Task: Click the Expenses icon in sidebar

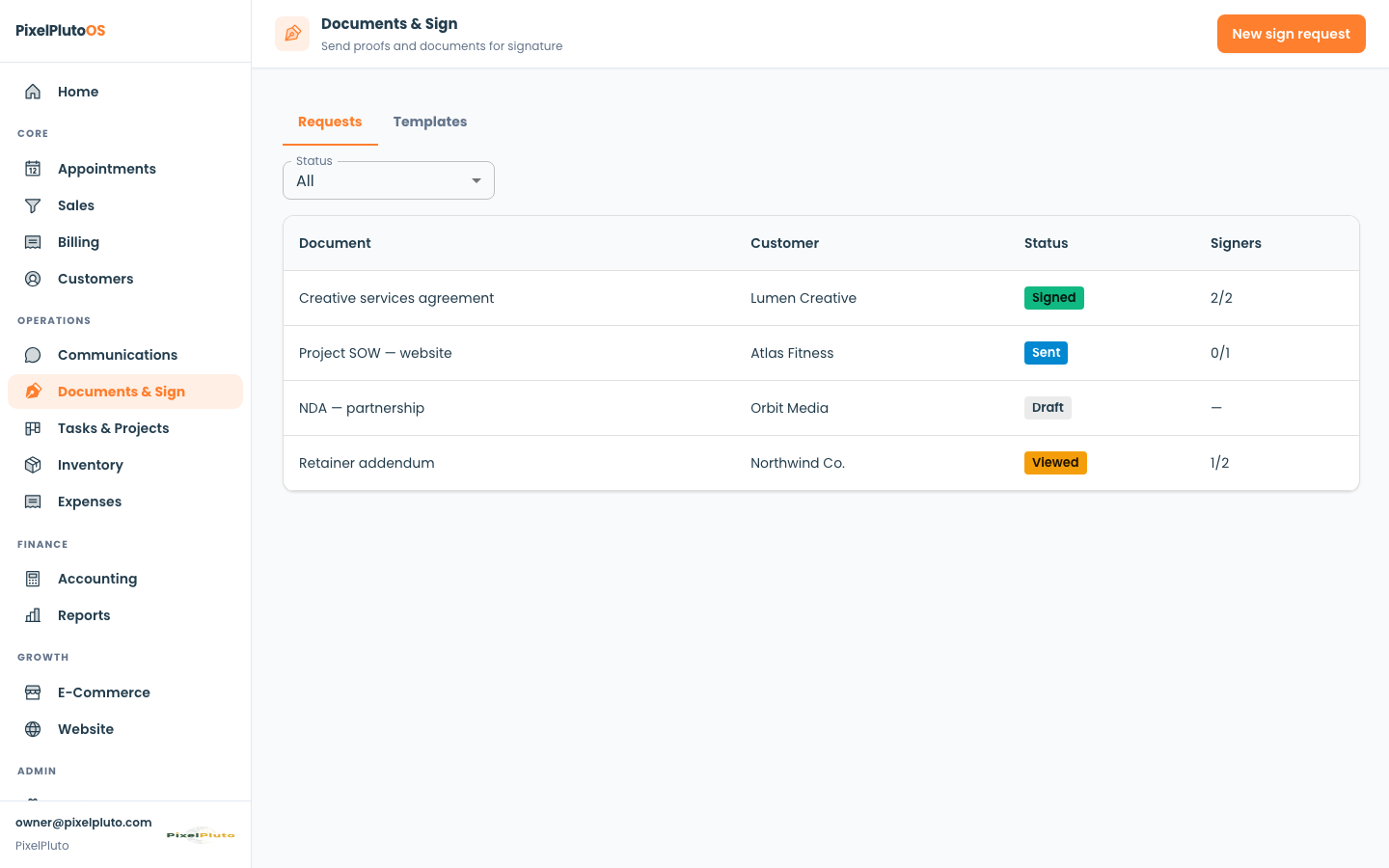Action: tap(33, 502)
